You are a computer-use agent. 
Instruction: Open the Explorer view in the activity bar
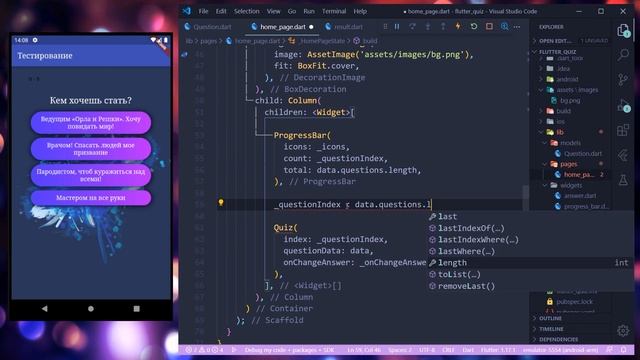(x=623, y=31)
